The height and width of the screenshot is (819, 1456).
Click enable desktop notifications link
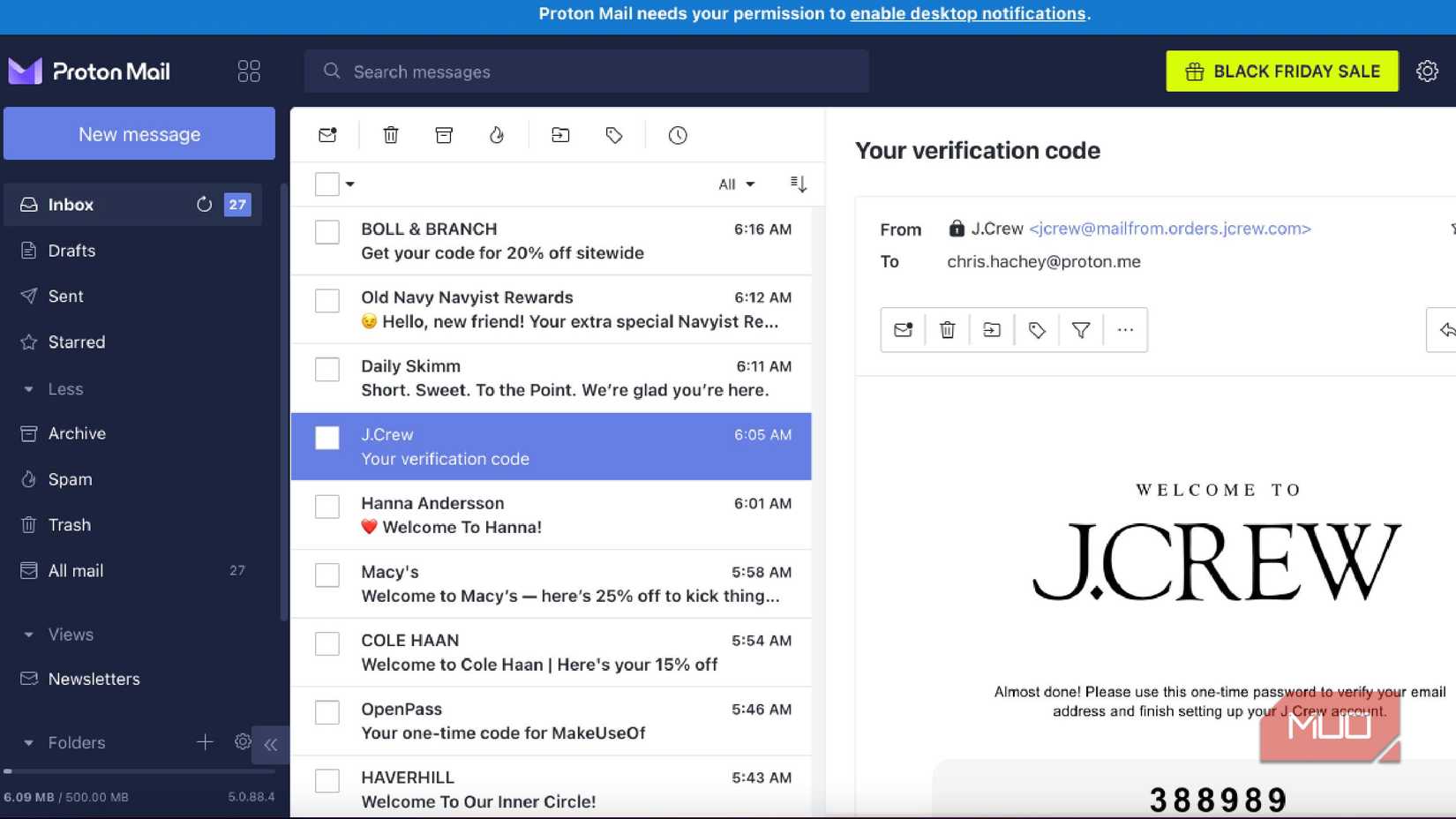968,13
